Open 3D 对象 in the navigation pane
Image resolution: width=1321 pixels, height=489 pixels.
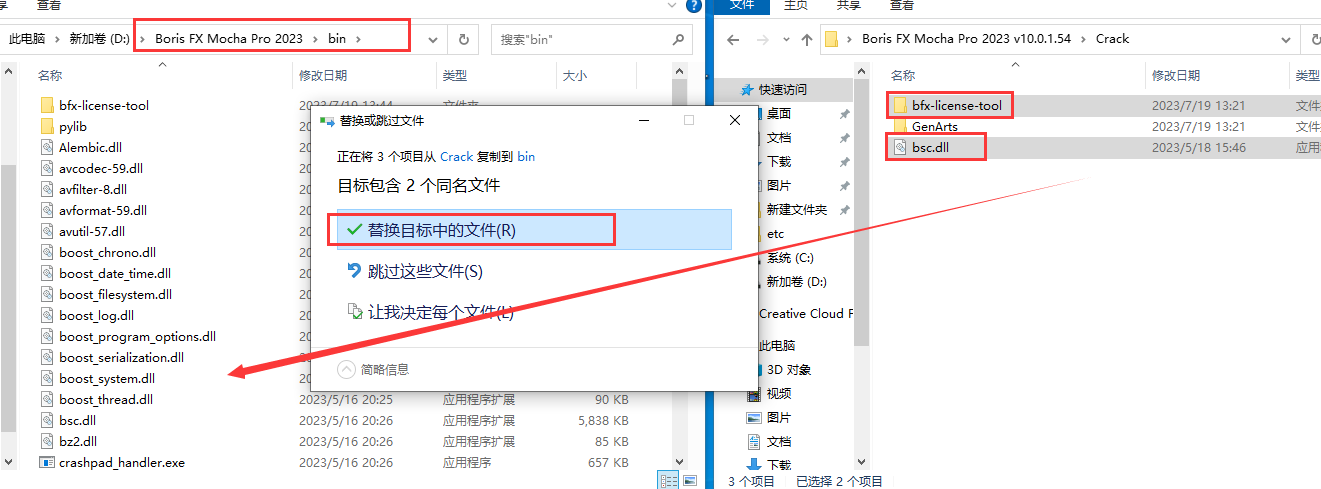click(788, 369)
